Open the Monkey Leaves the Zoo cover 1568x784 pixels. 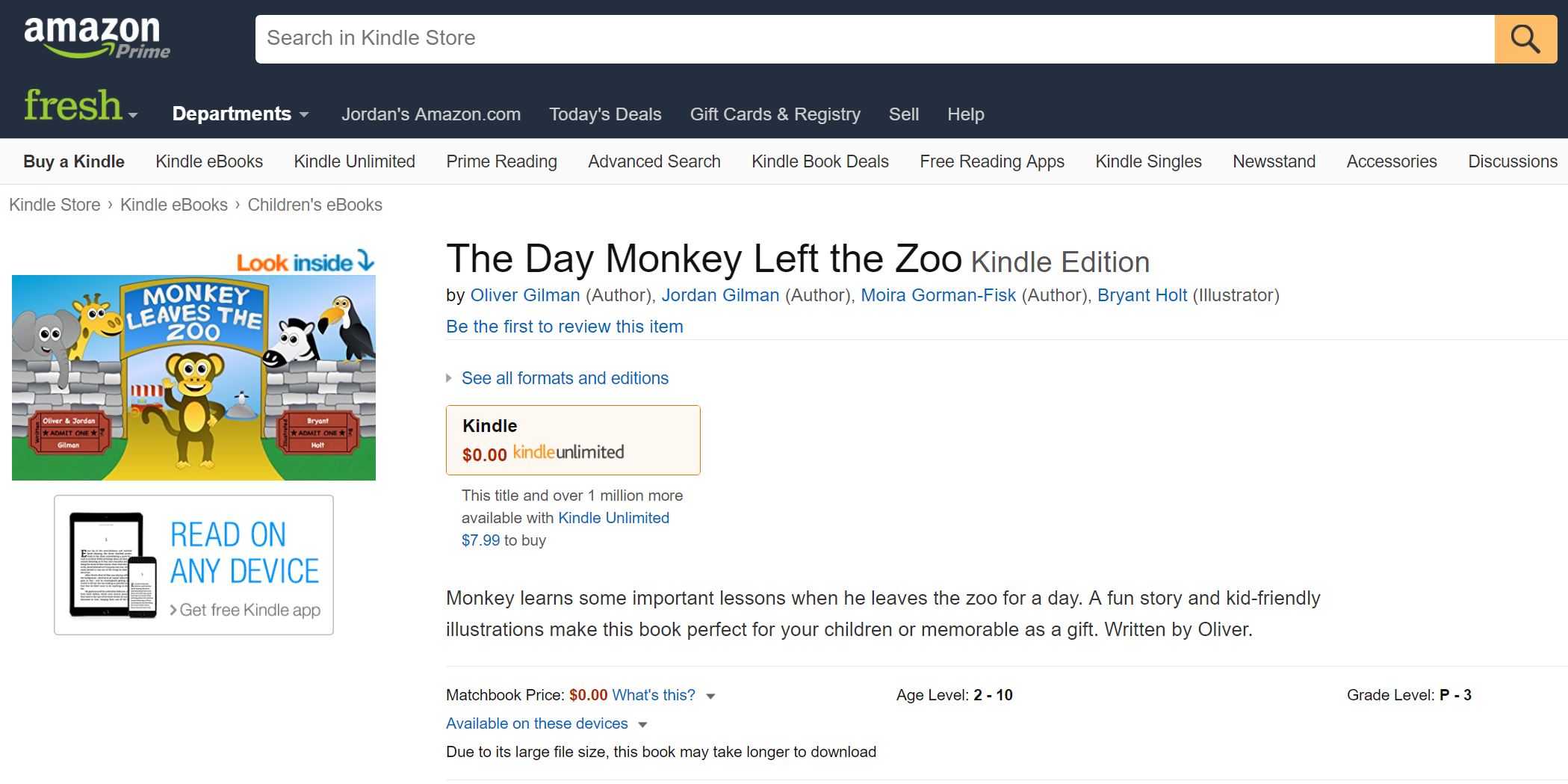193,377
